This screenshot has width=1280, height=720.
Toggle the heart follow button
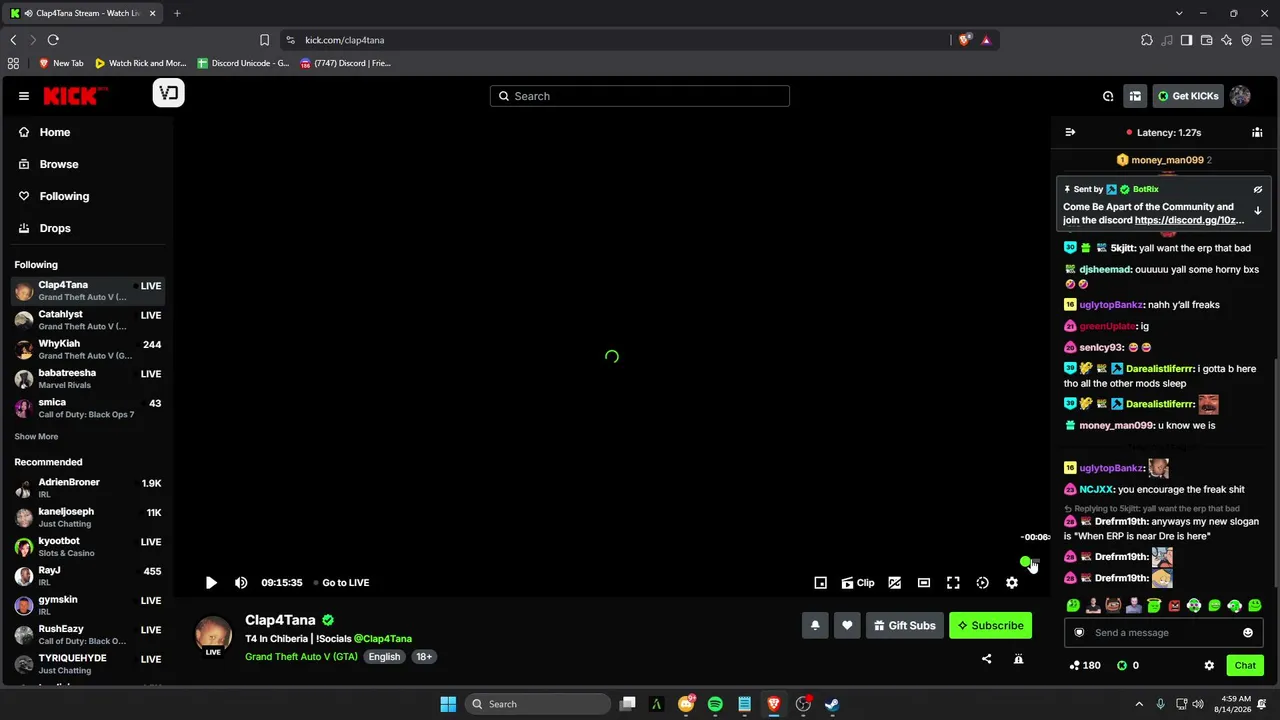(847, 625)
